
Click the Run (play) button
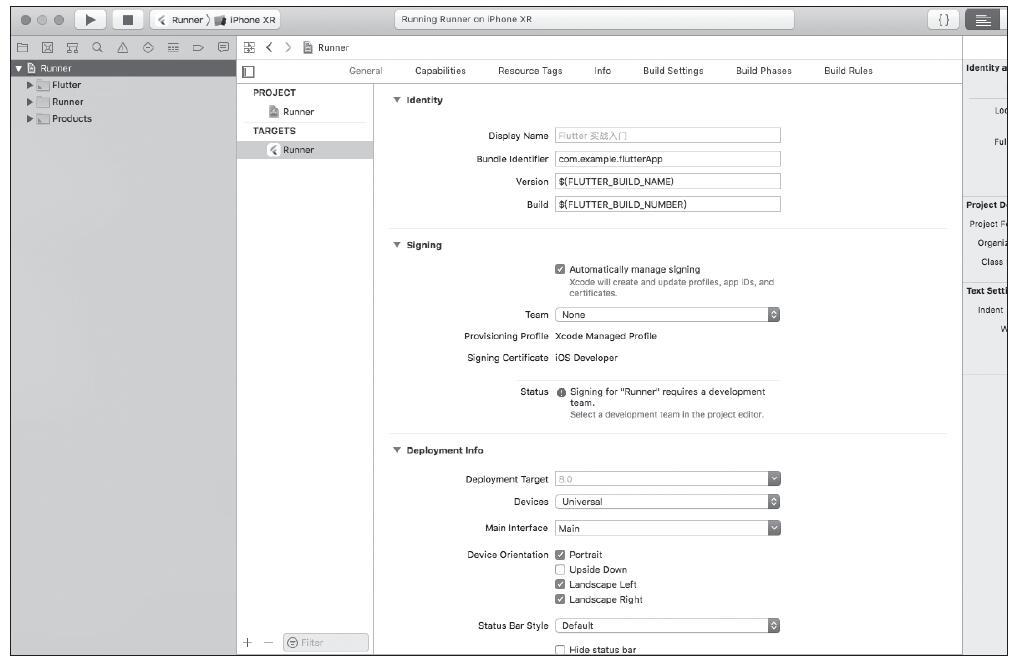coord(91,19)
